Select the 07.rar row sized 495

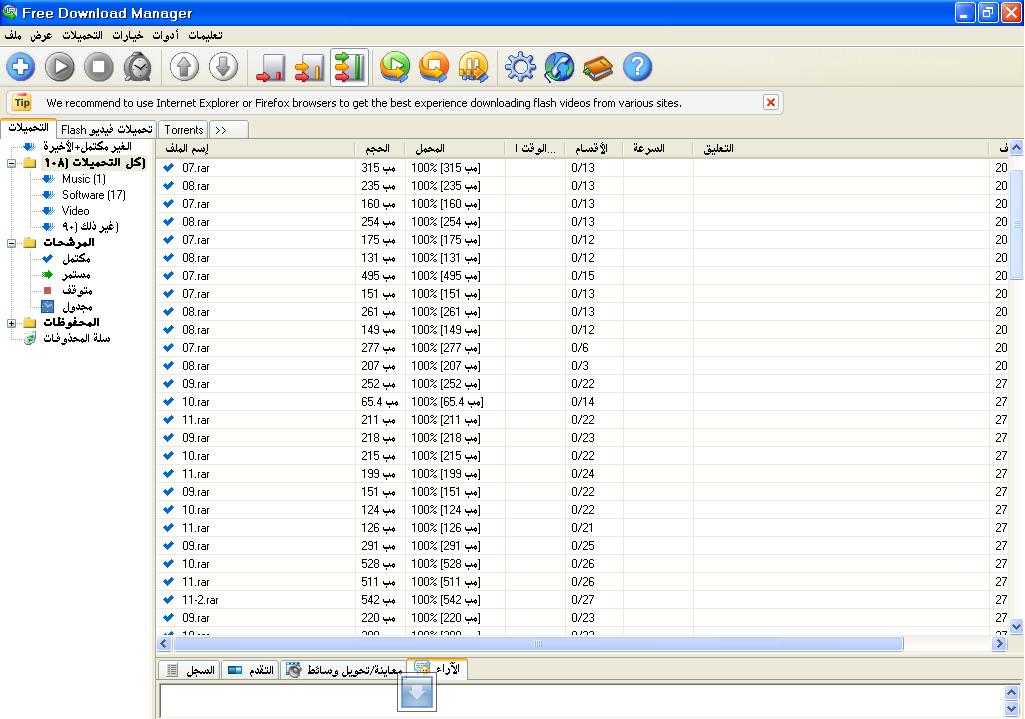click(x=582, y=276)
